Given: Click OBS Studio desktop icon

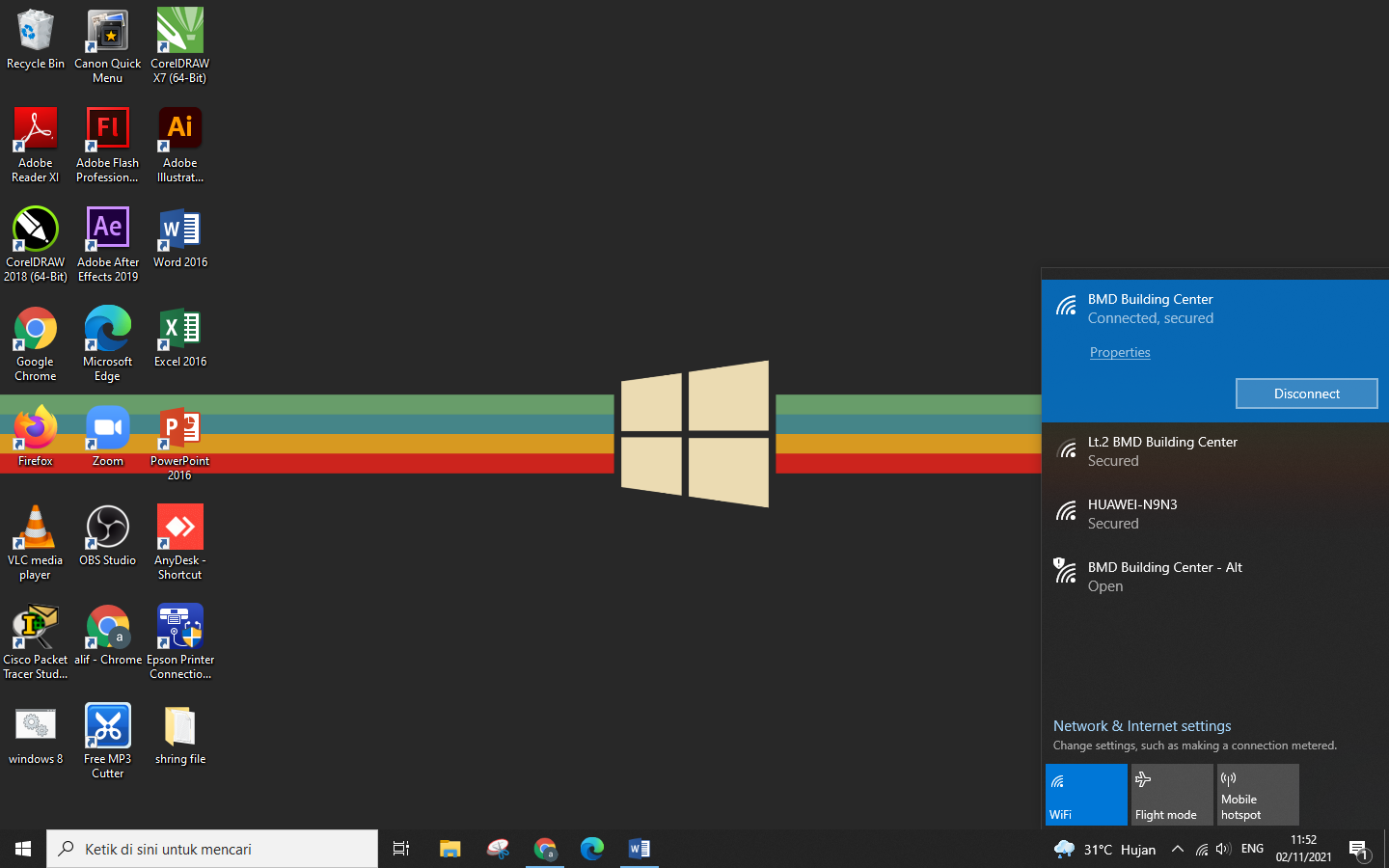Looking at the screenshot, I should 108,536.
